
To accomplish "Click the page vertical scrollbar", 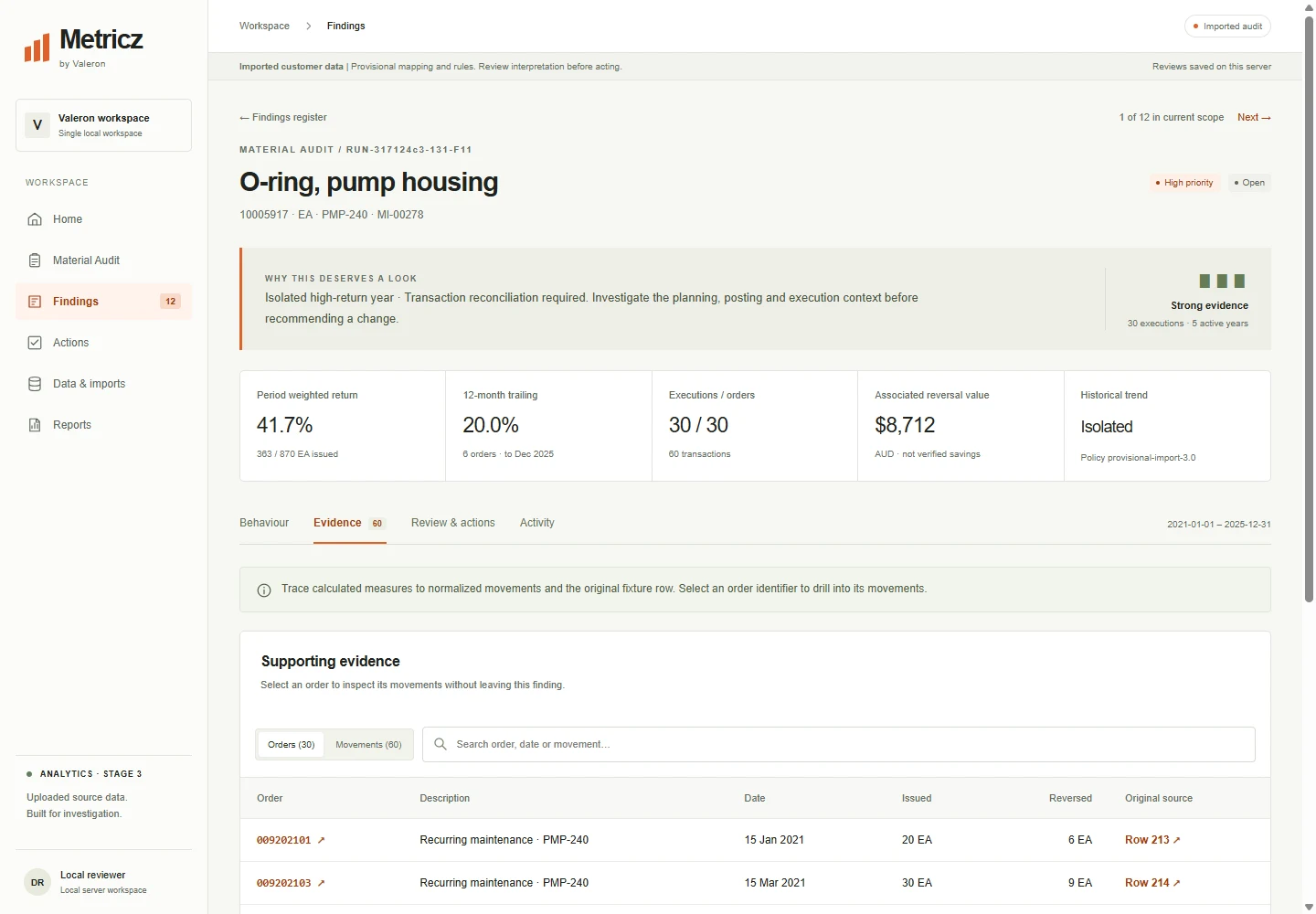I will coord(1309,309).
